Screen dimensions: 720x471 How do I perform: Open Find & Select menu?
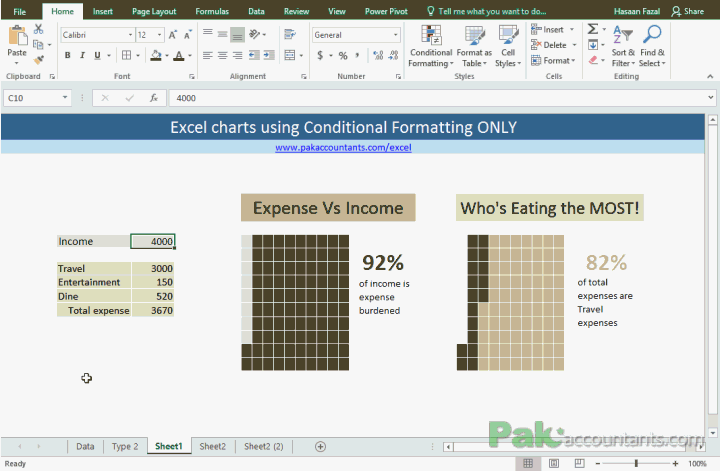click(x=652, y=46)
